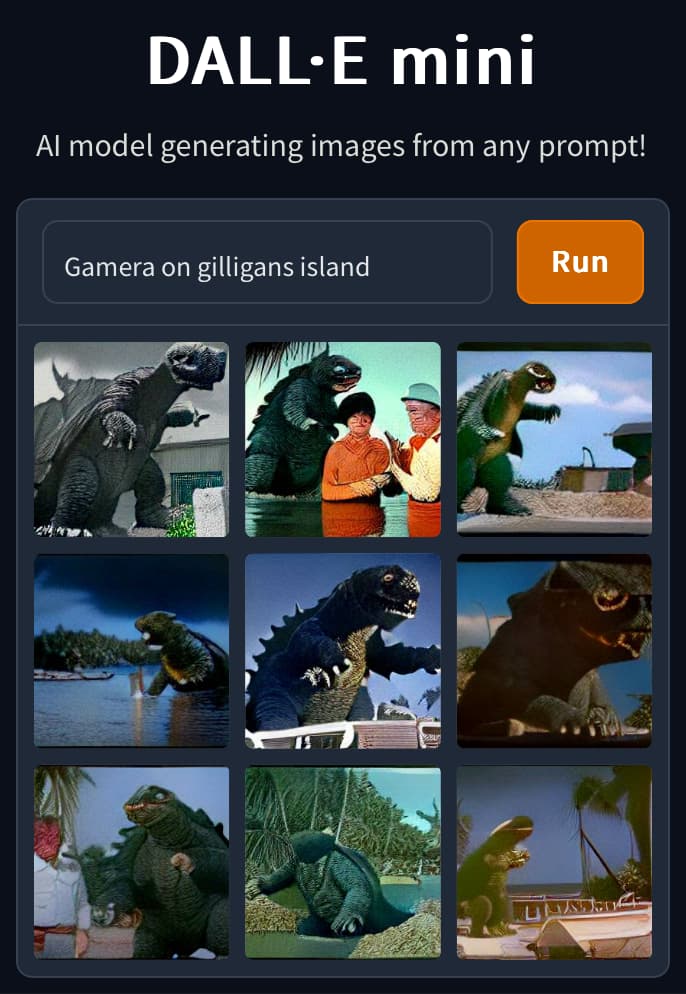
Task: Select the image of monster wading in blue lagoon
Action: pyautogui.click(x=131, y=650)
